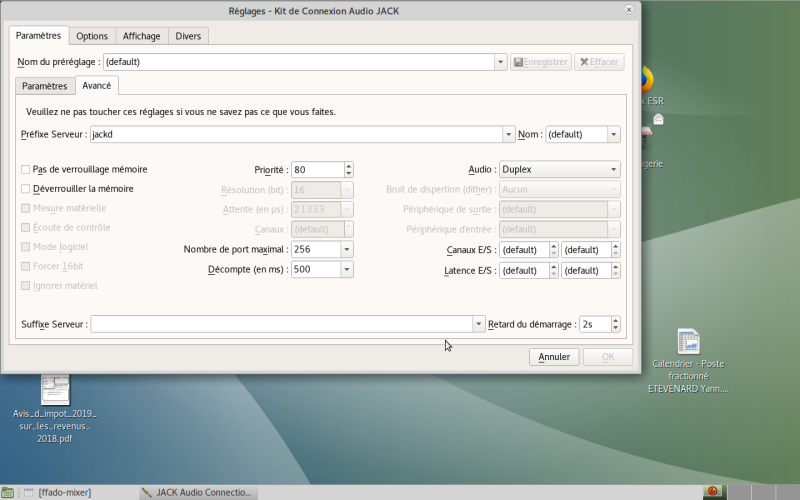Image resolution: width=800 pixels, height=500 pixels.
Task: Click the show desktop icon in taskbar
Action: point(8,492)
